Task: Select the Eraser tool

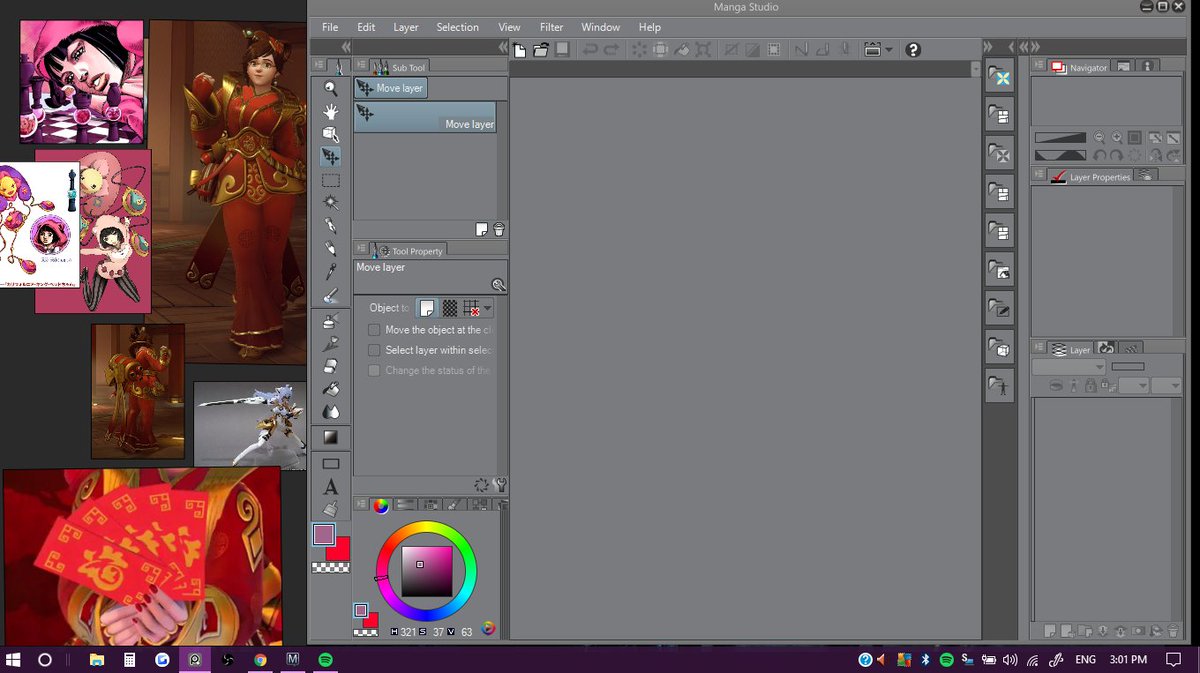Action: pos(330,366)
